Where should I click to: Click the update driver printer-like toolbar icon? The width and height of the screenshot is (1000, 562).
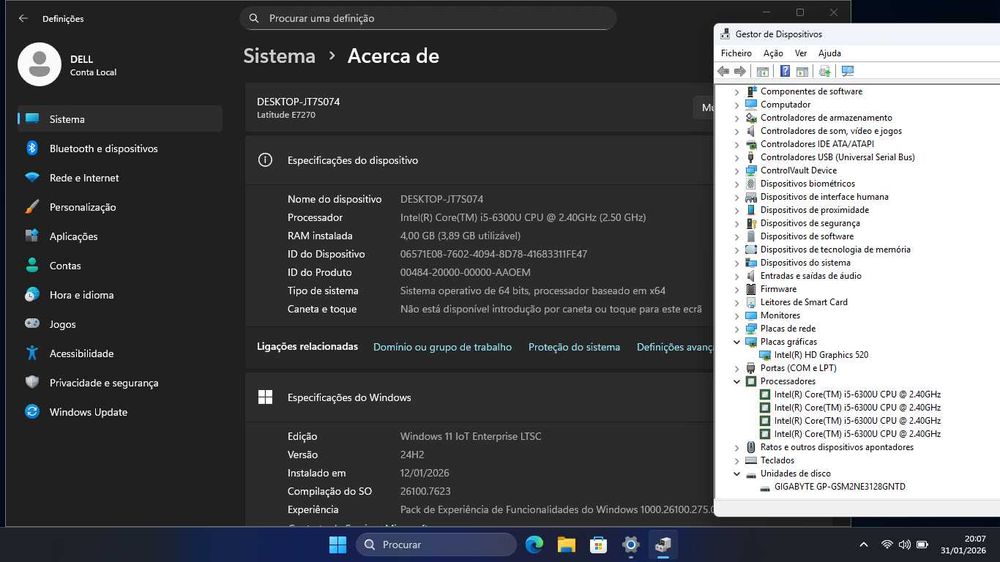click(825, 71)
